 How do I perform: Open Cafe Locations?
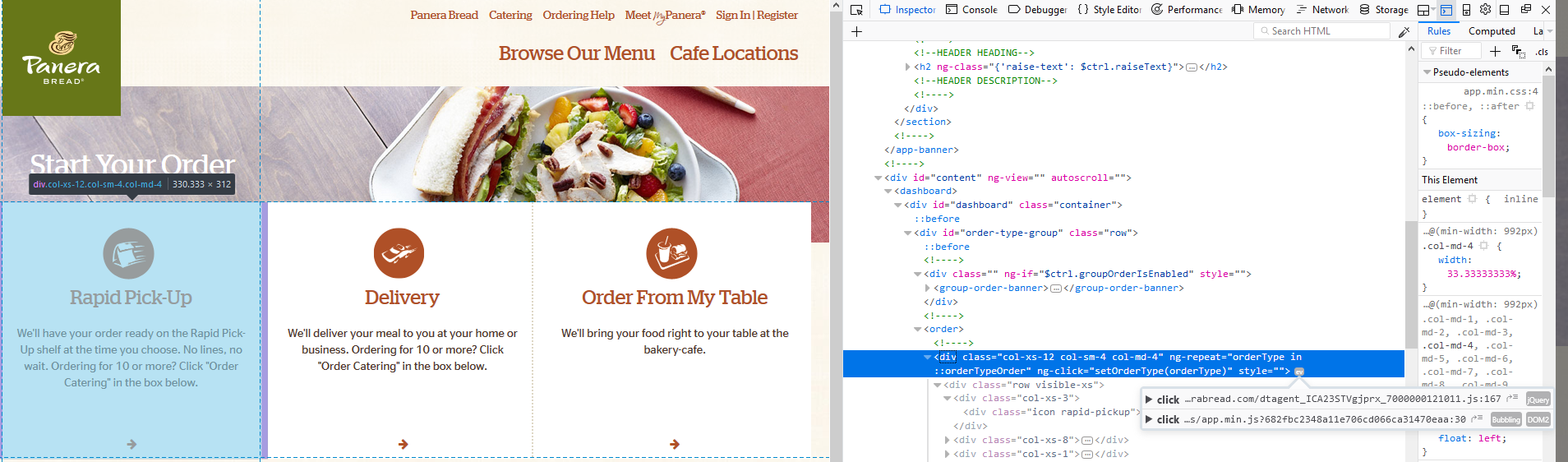tap(734, 53)
